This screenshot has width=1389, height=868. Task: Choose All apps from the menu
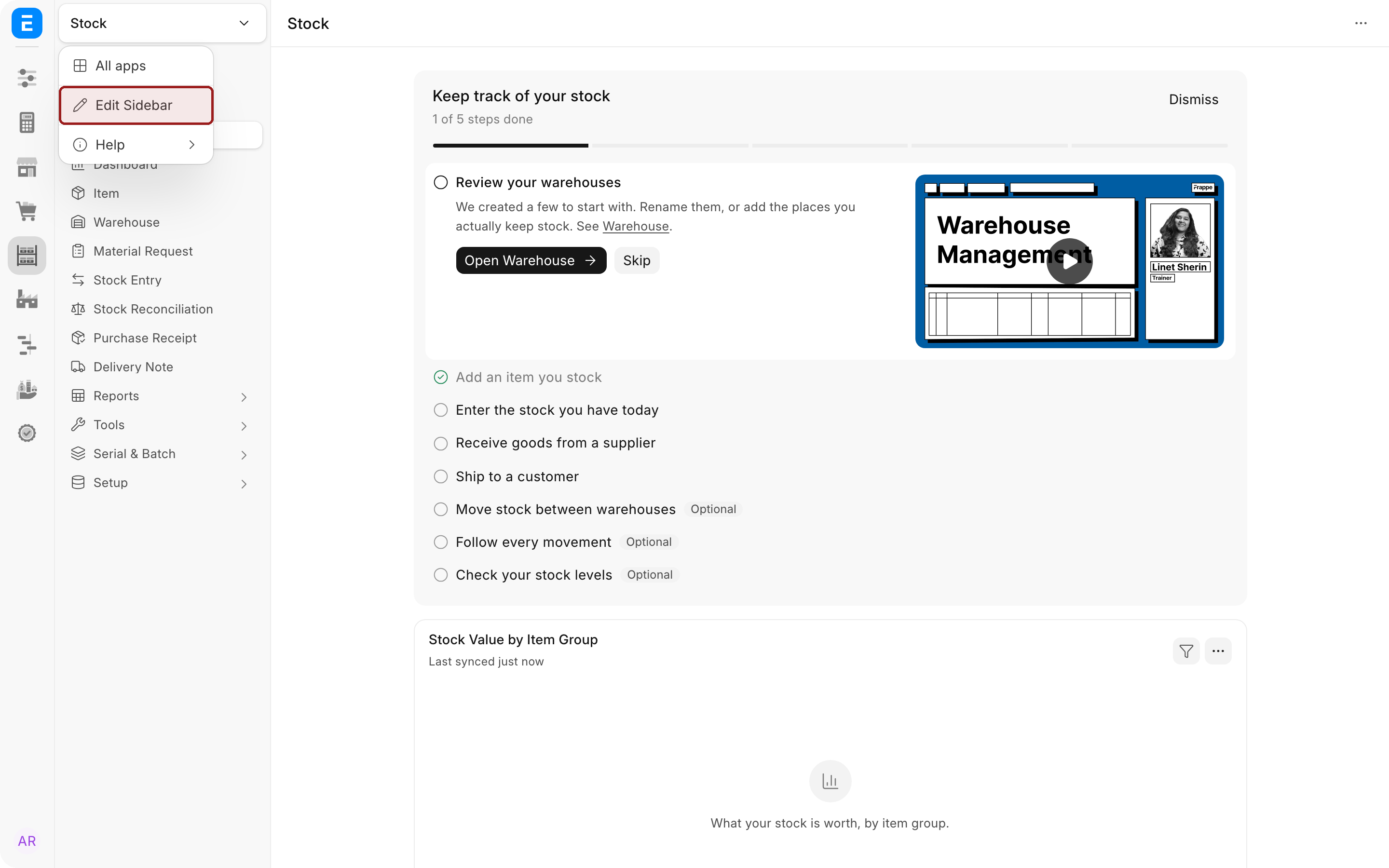pos(136,66)
